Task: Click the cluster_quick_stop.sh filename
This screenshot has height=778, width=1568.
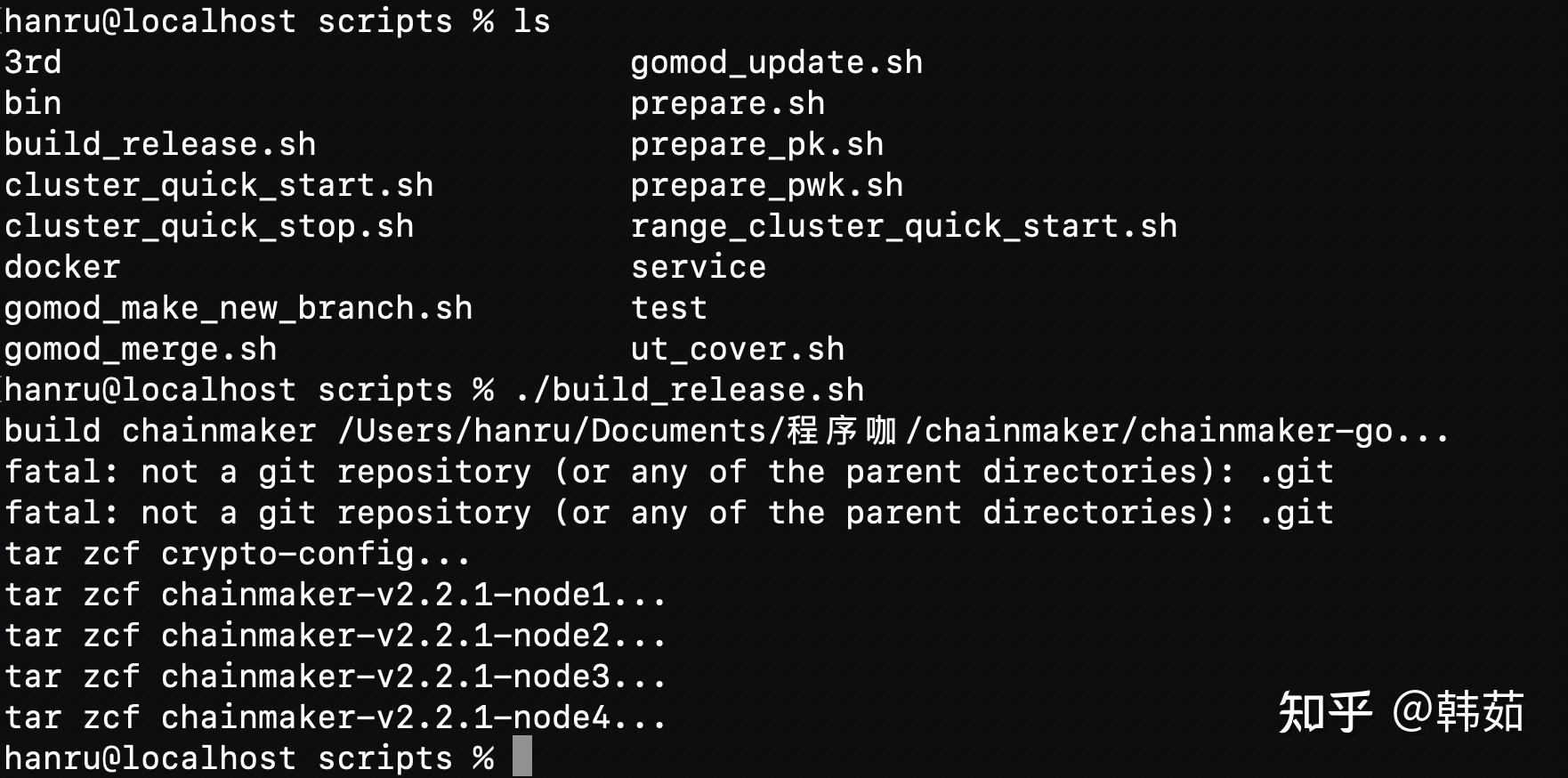Action: pyautogui.click(x=209, y=226)
